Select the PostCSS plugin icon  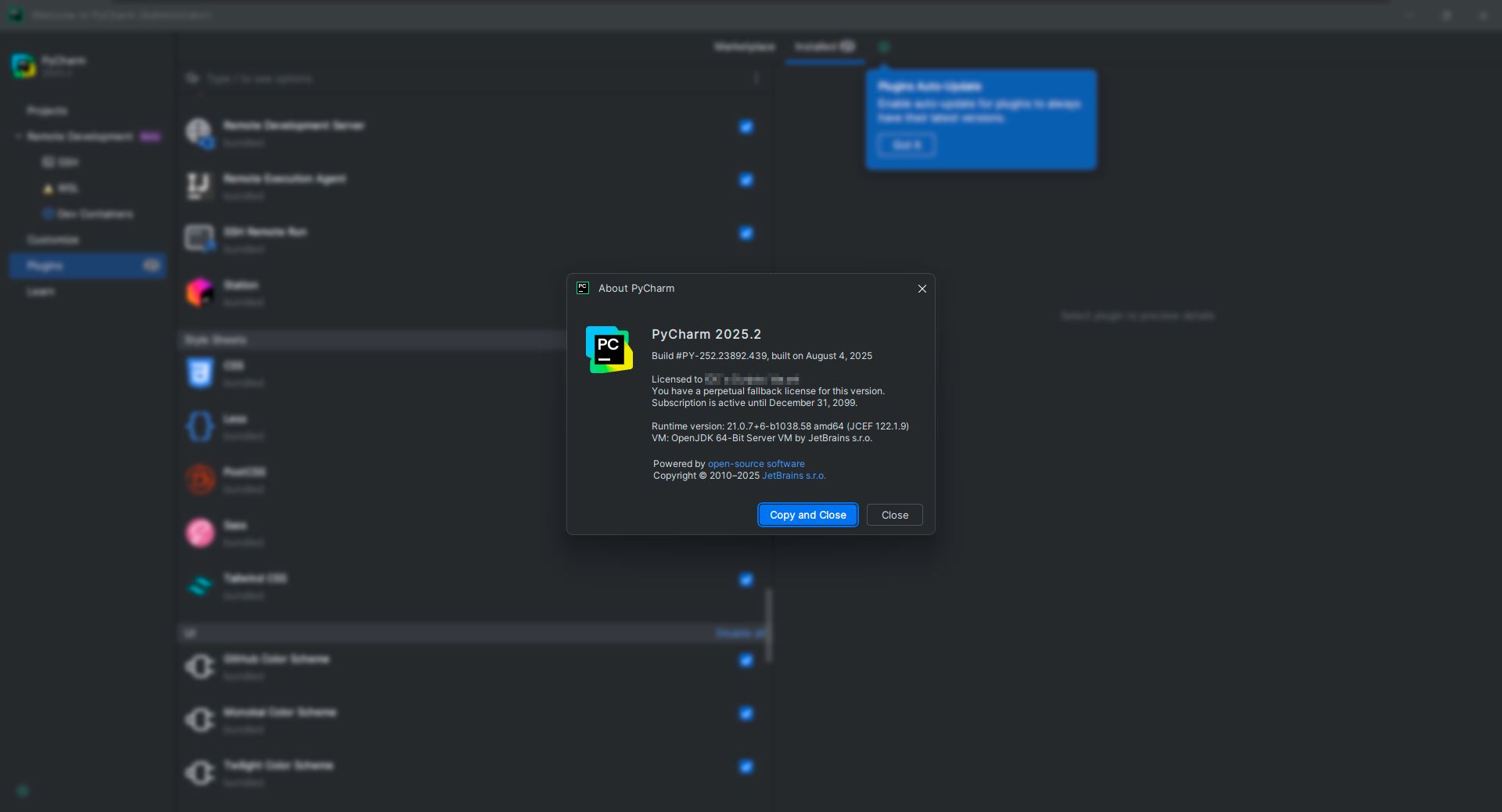(199, 479)
